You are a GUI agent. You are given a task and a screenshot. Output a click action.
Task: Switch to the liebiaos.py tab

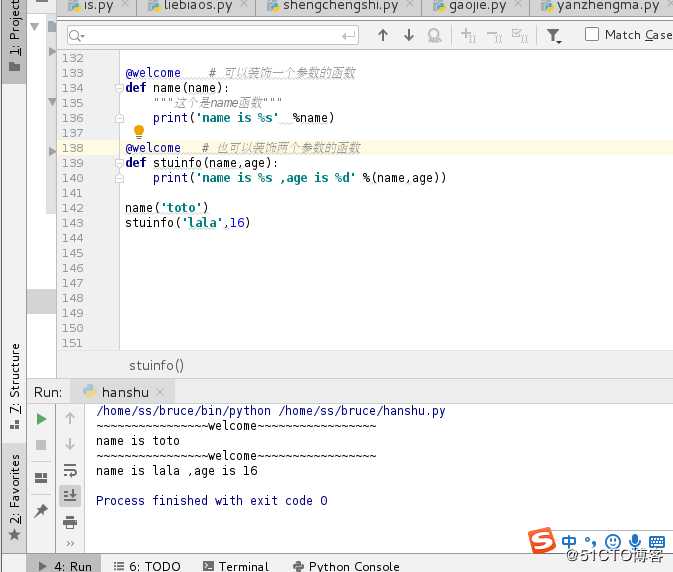pyautogui.click(x=197, y=6)
